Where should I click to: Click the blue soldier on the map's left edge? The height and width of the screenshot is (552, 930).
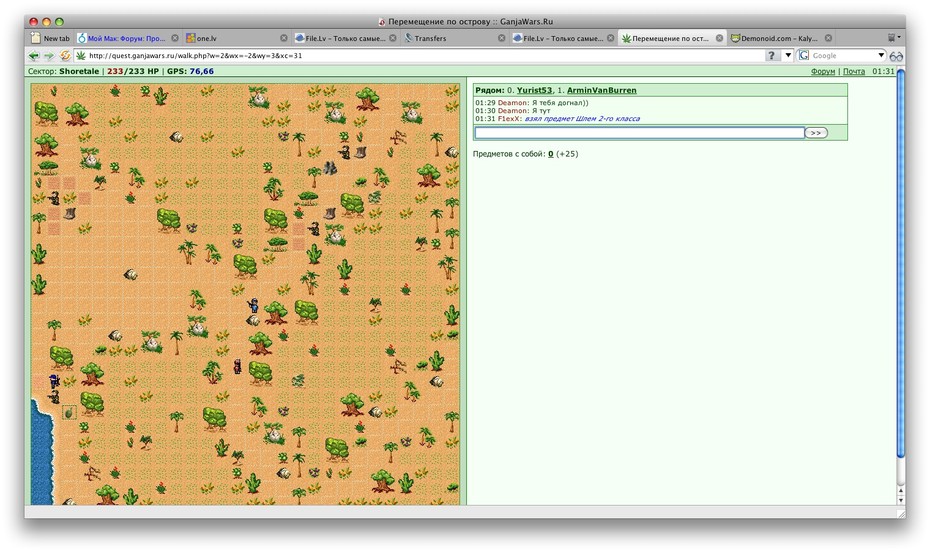[54, 381]
